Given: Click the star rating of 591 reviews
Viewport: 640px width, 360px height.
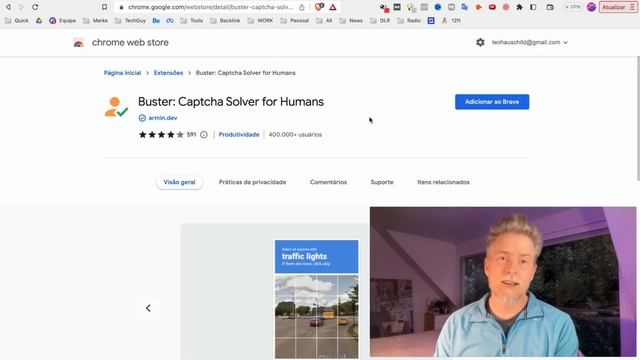Looking at the screenshot, I should pyautogui.click(x=161, y=134).
